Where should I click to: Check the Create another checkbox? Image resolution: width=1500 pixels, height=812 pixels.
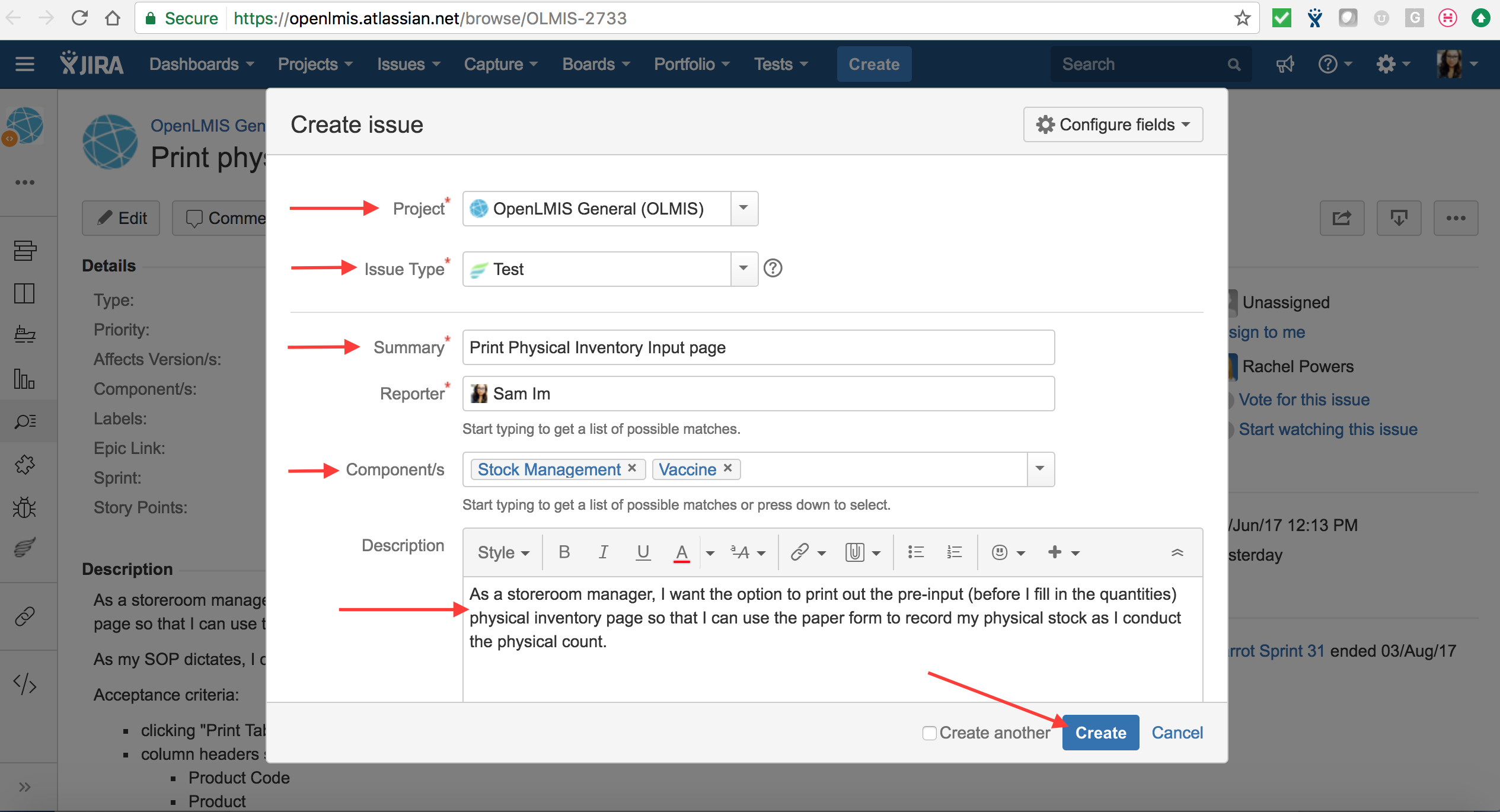pos(929,733)
